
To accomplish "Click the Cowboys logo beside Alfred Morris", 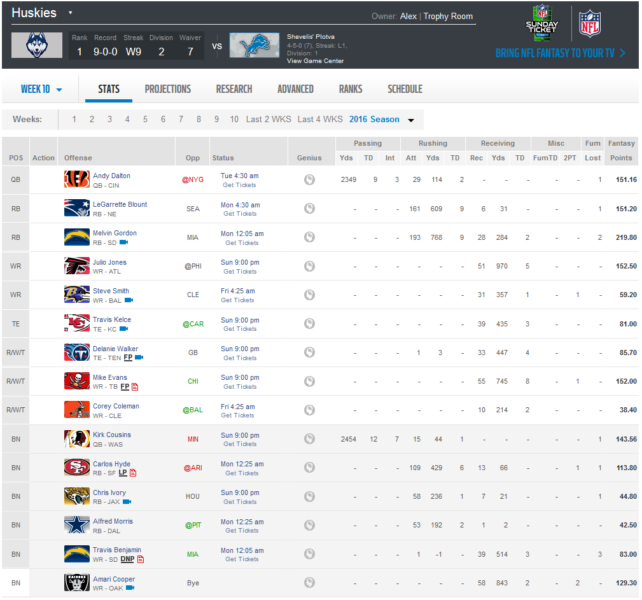I will coord(77,525).
